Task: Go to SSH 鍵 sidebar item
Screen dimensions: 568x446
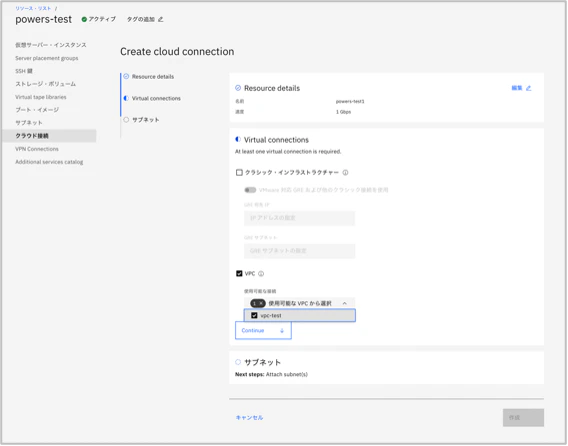Action: [24, 71]
